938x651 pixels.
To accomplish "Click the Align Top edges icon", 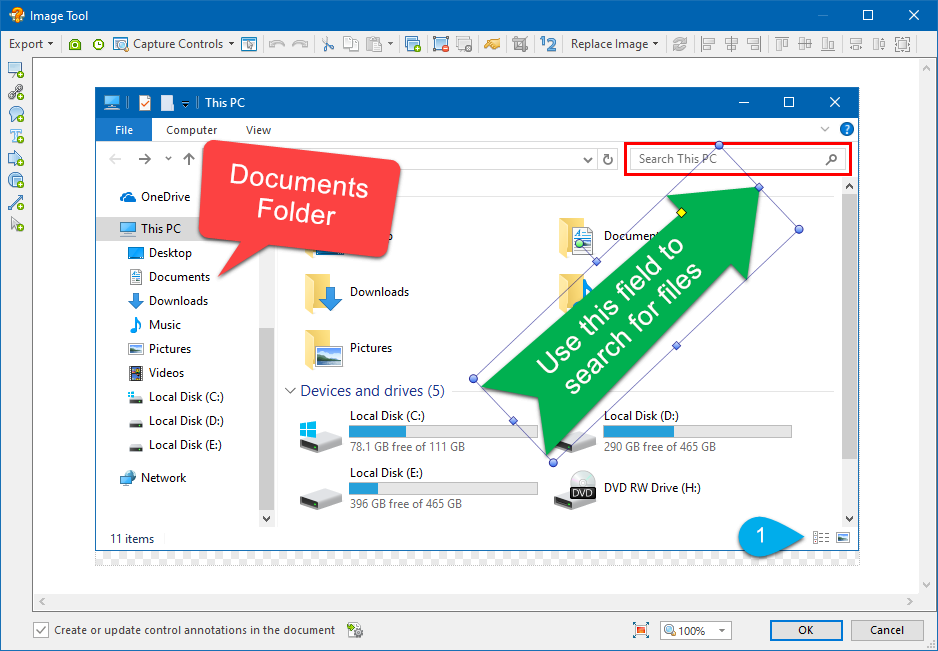I will pyautogui.click(x=782, y=44).
